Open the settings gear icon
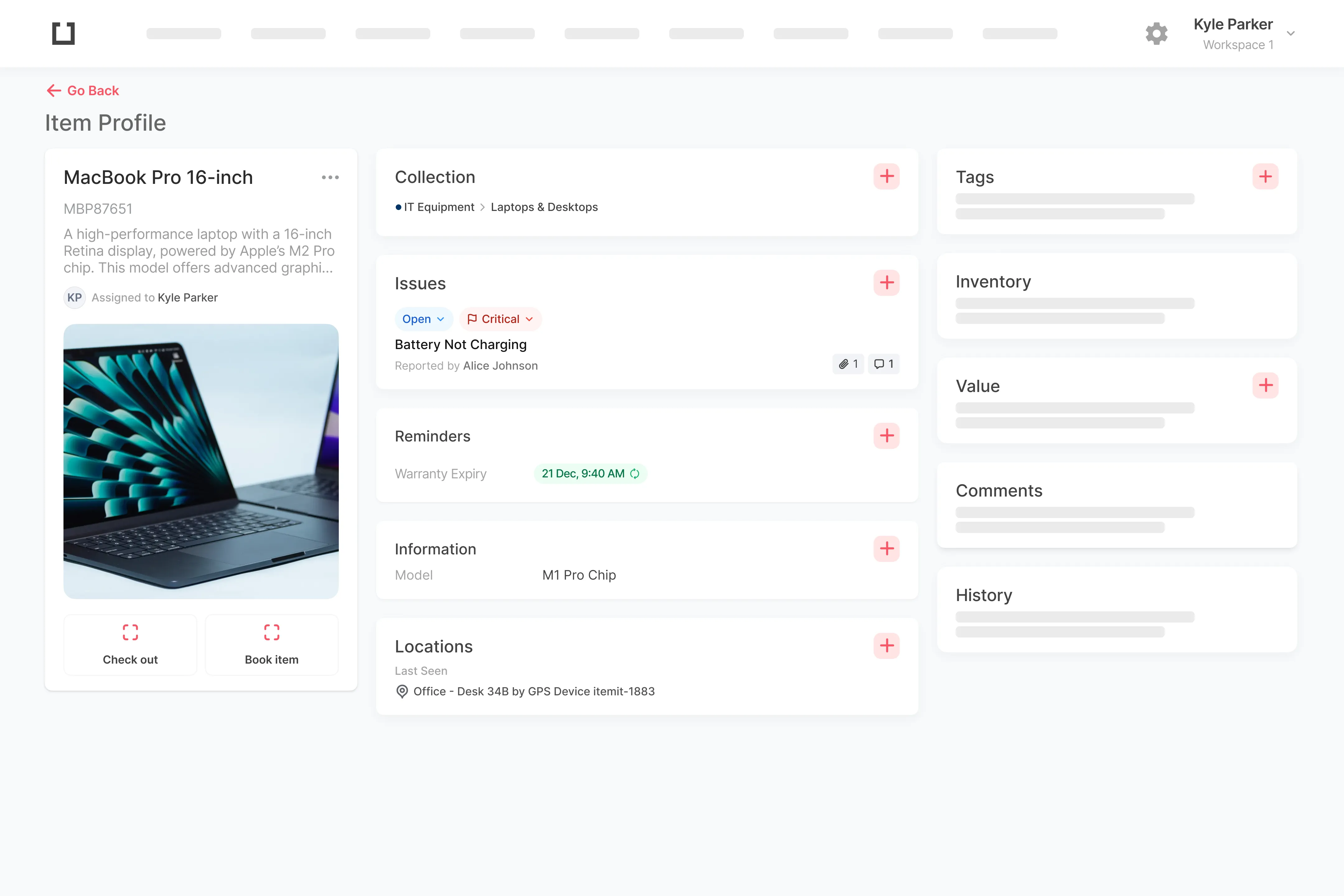Viewport: 1344px width, 896px height. [1157, 34]
